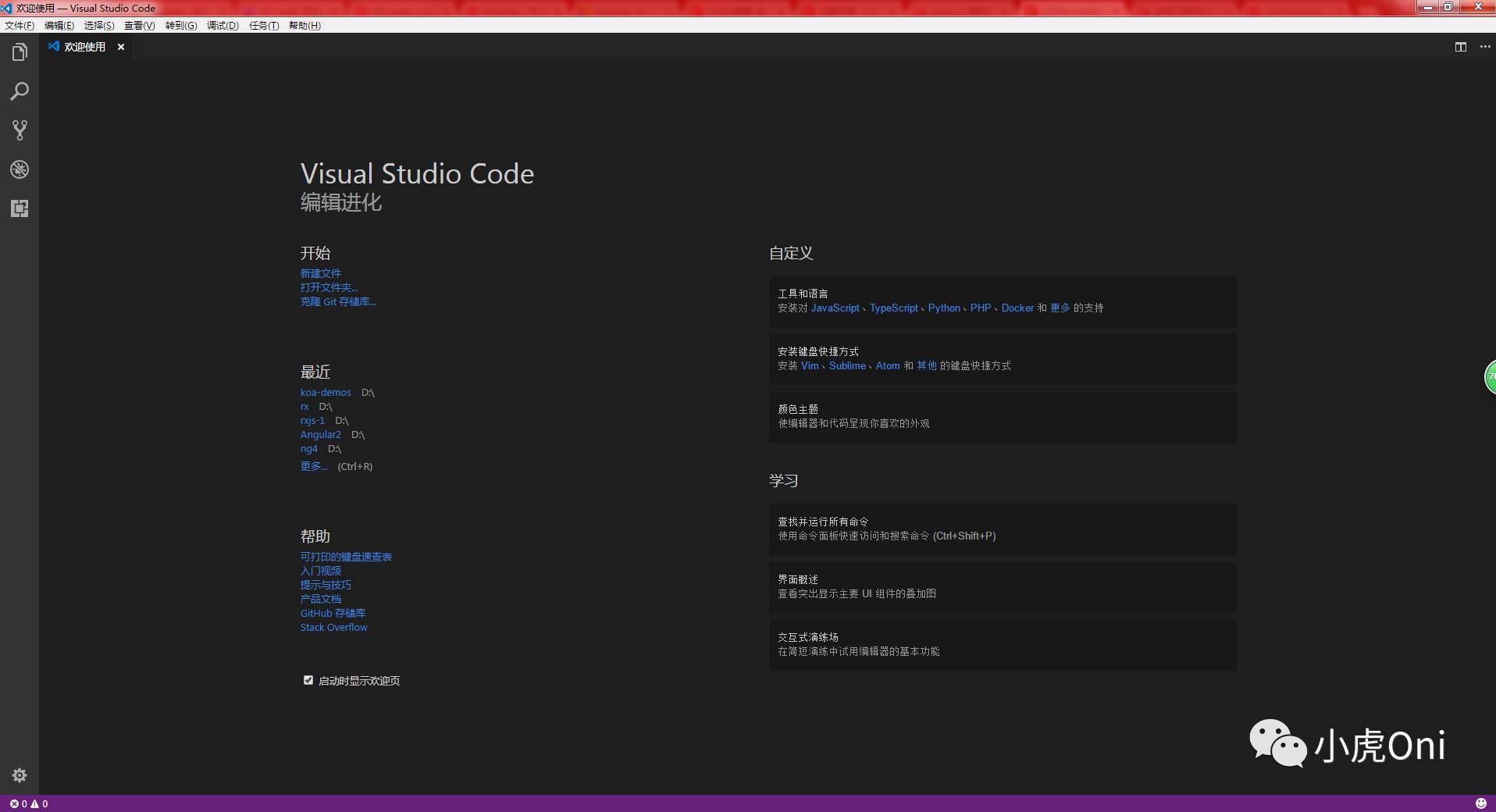Click 更多 in tools and languages
This screenshot has height=812, width=1496.
point(1060,308)
